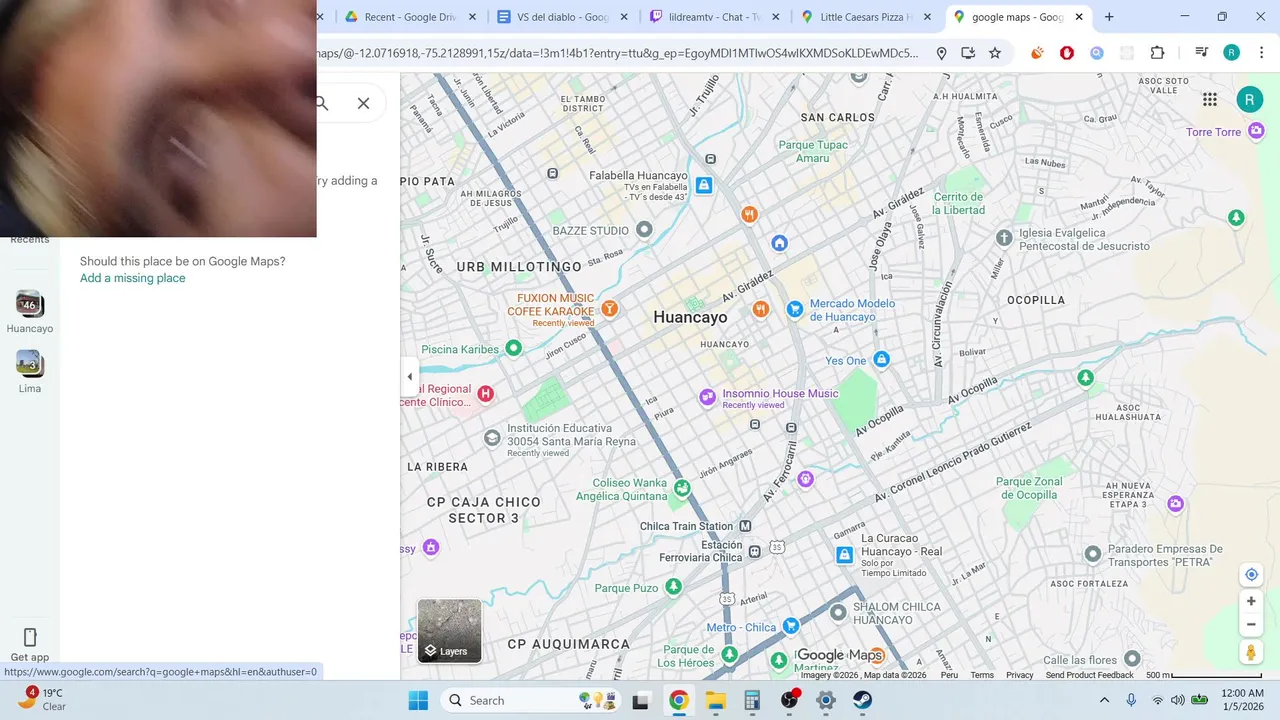1280x720 pixels.
Task: Open the Windows Start menu
Action: click(418, 700)
